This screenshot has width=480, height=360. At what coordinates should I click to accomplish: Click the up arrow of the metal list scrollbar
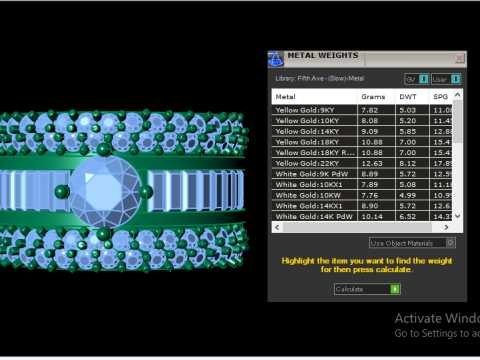(x=458, y=95)
